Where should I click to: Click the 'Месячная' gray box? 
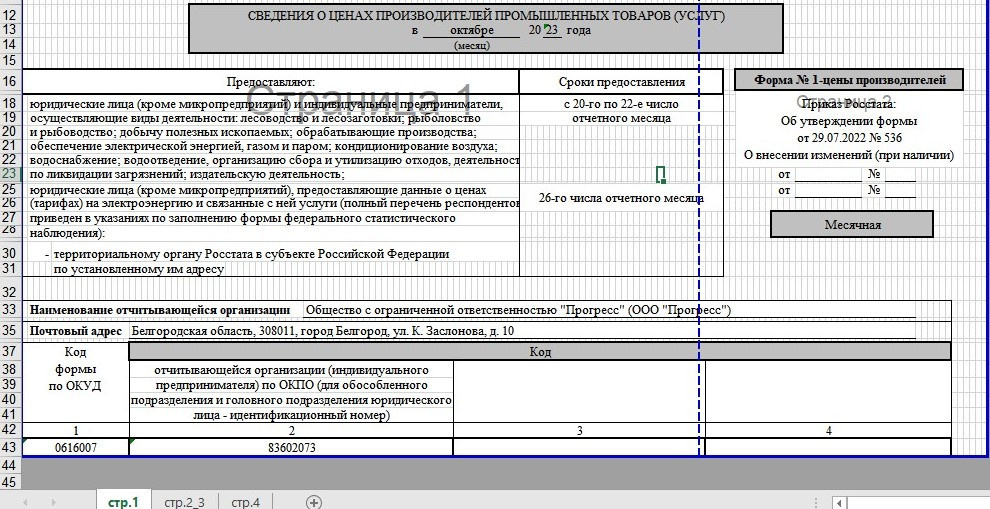pos(852,224)
